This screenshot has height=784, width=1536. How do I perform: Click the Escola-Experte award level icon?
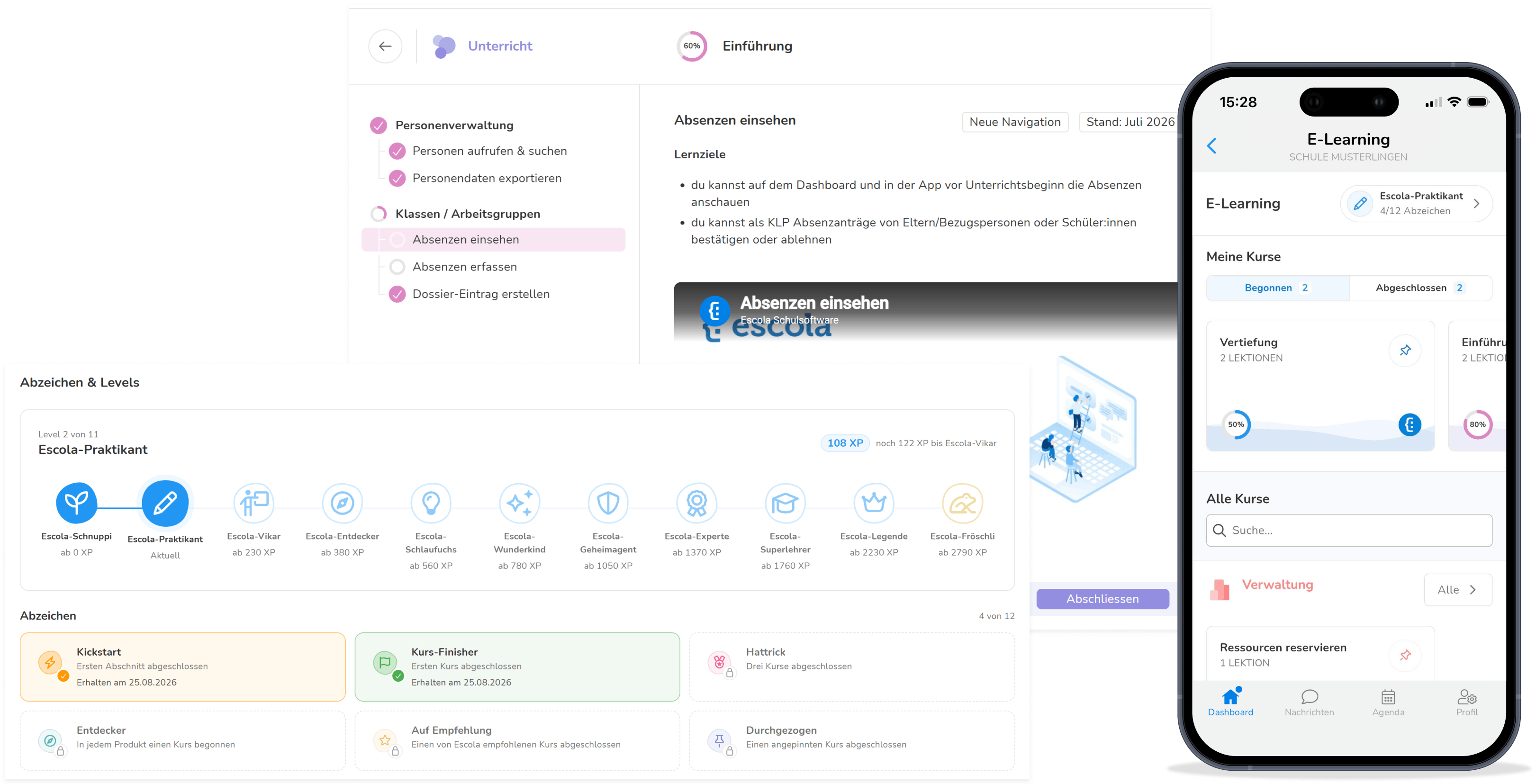696,503
